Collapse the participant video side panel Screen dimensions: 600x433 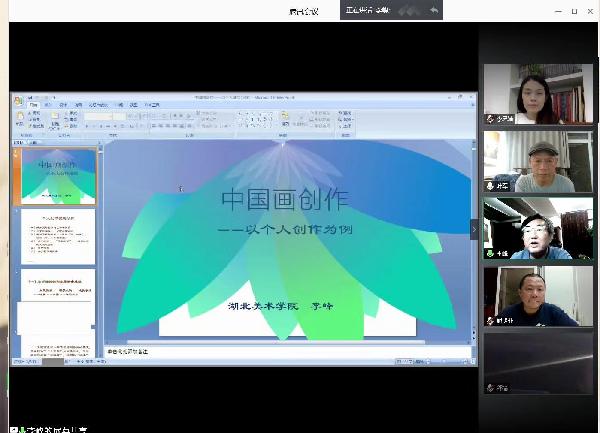point(474,229)
